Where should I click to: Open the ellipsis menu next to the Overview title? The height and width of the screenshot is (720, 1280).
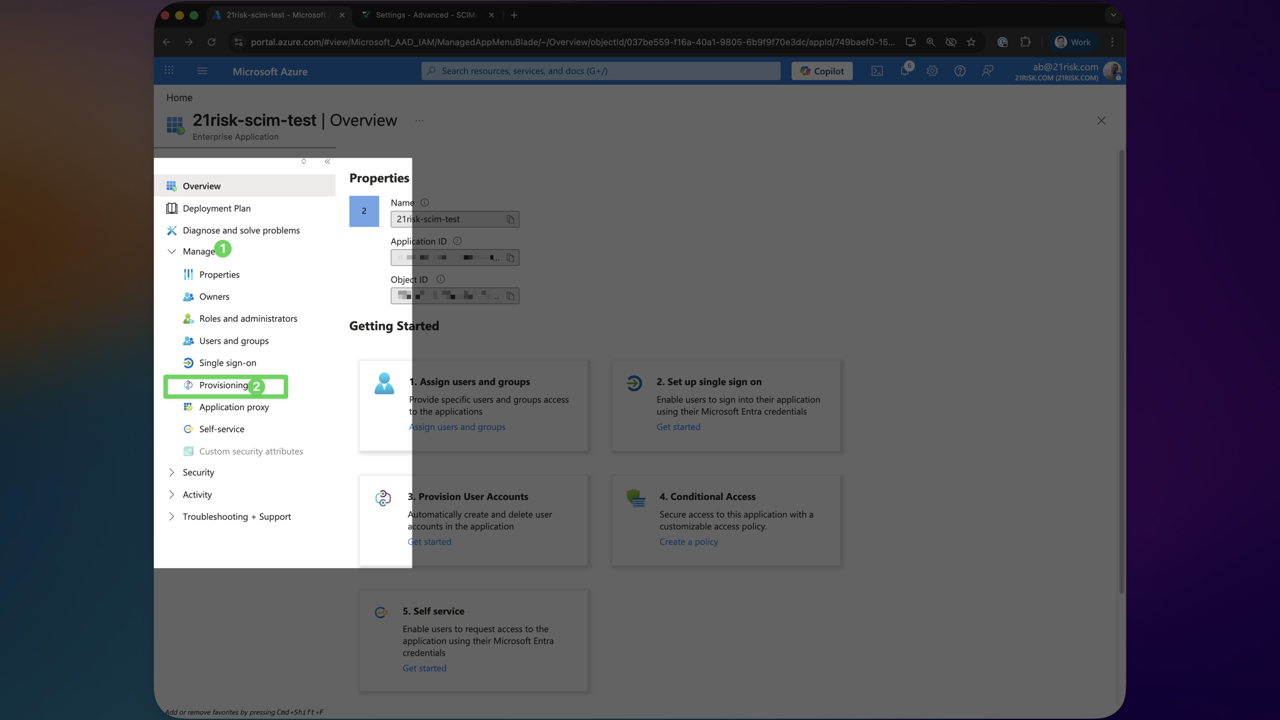click(x=419, y=120)
